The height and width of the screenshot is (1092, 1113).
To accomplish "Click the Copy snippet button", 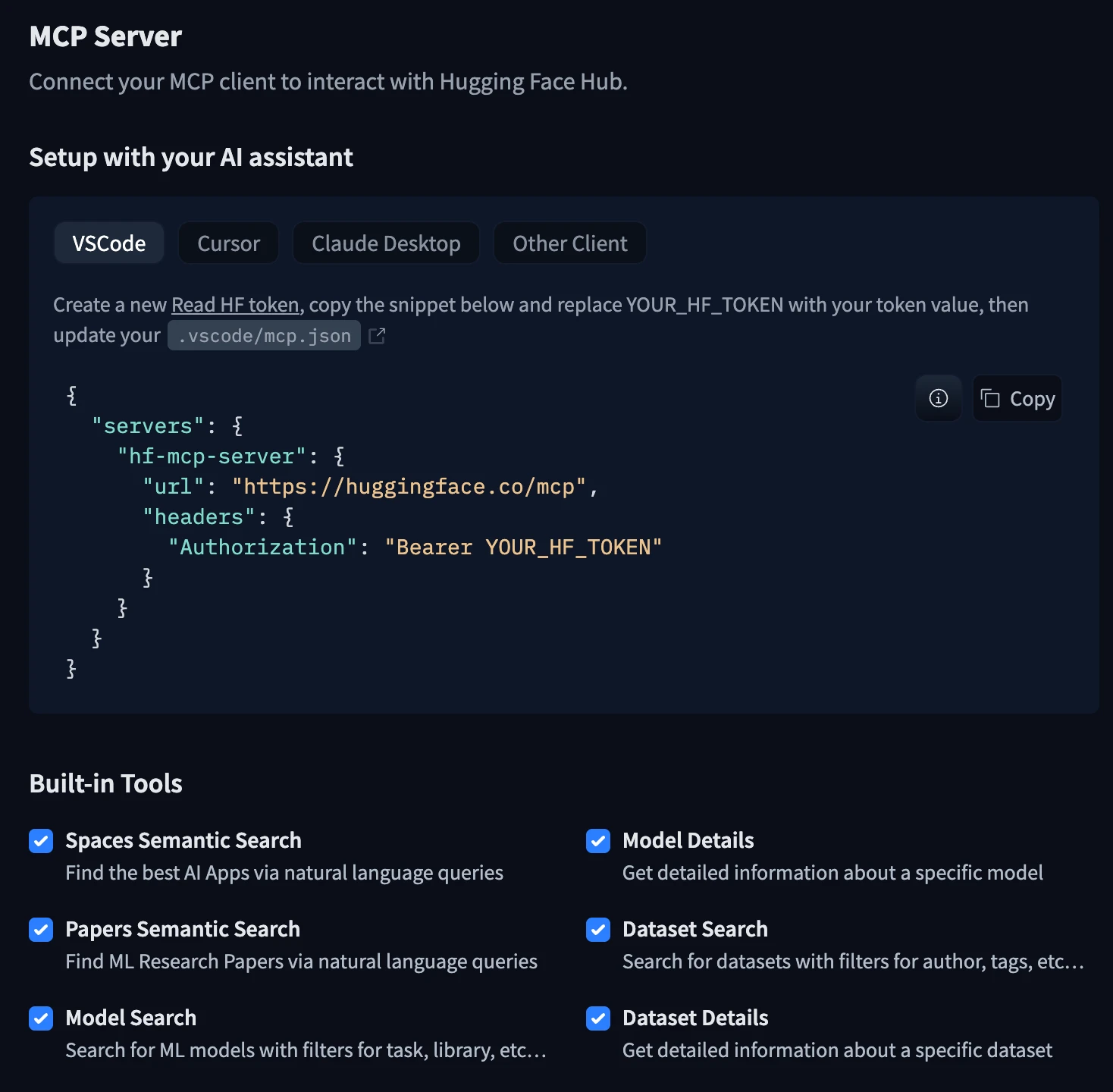I will [x=1017, y=398].
